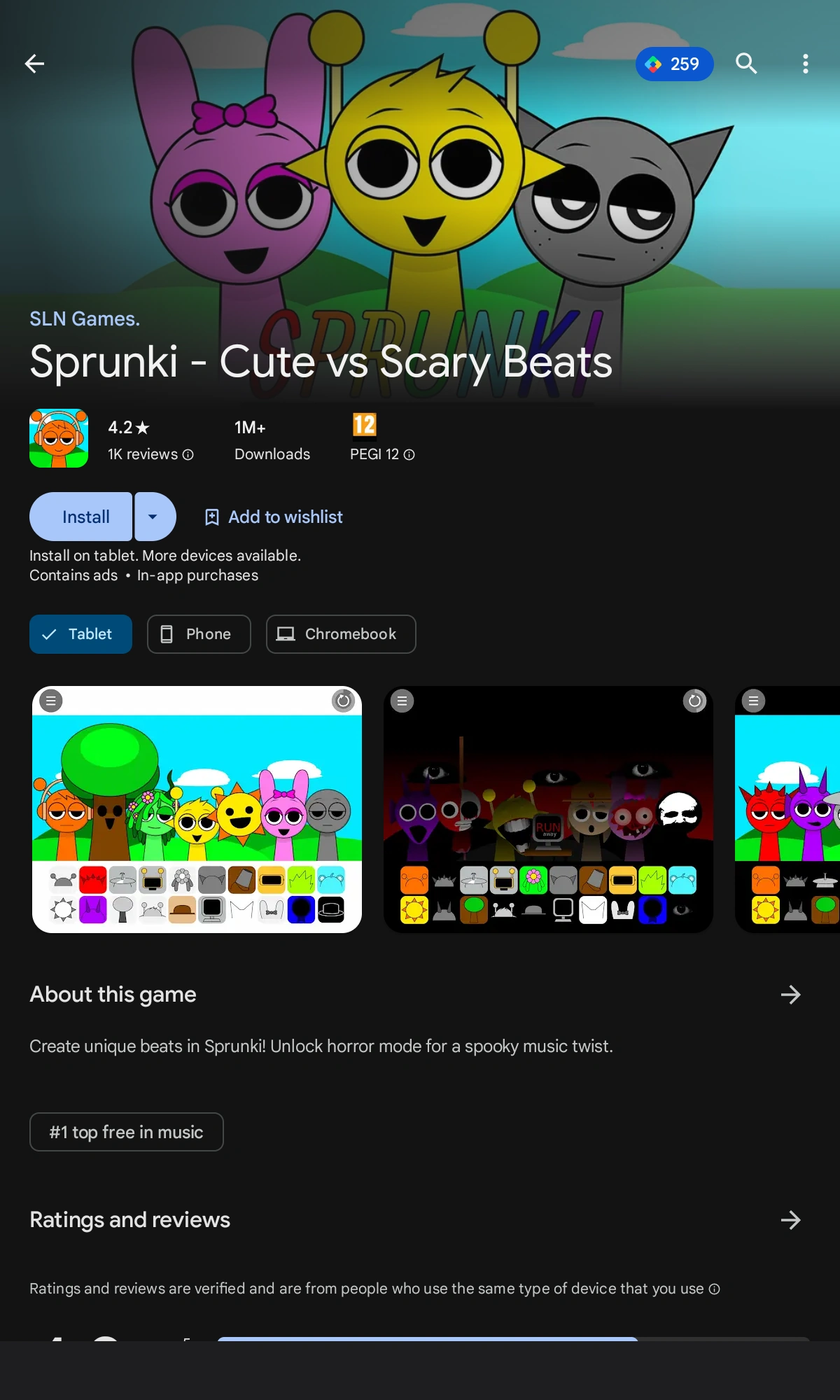Viewport: 840px width, 1400px height.
Task: Show PEGI 12 rating info icon
Action: coord(409,455)
